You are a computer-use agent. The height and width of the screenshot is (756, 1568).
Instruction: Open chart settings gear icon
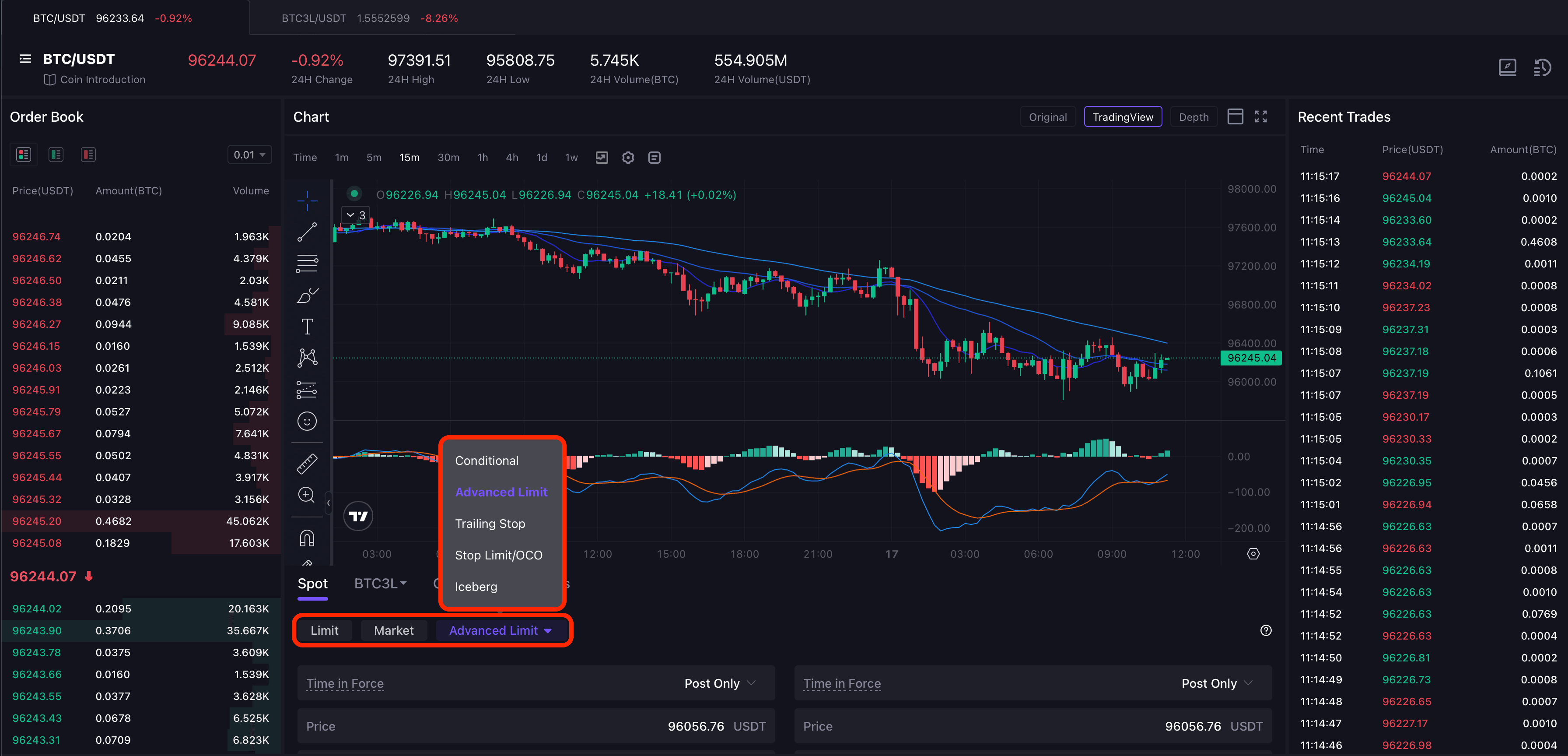click(627, 158)
